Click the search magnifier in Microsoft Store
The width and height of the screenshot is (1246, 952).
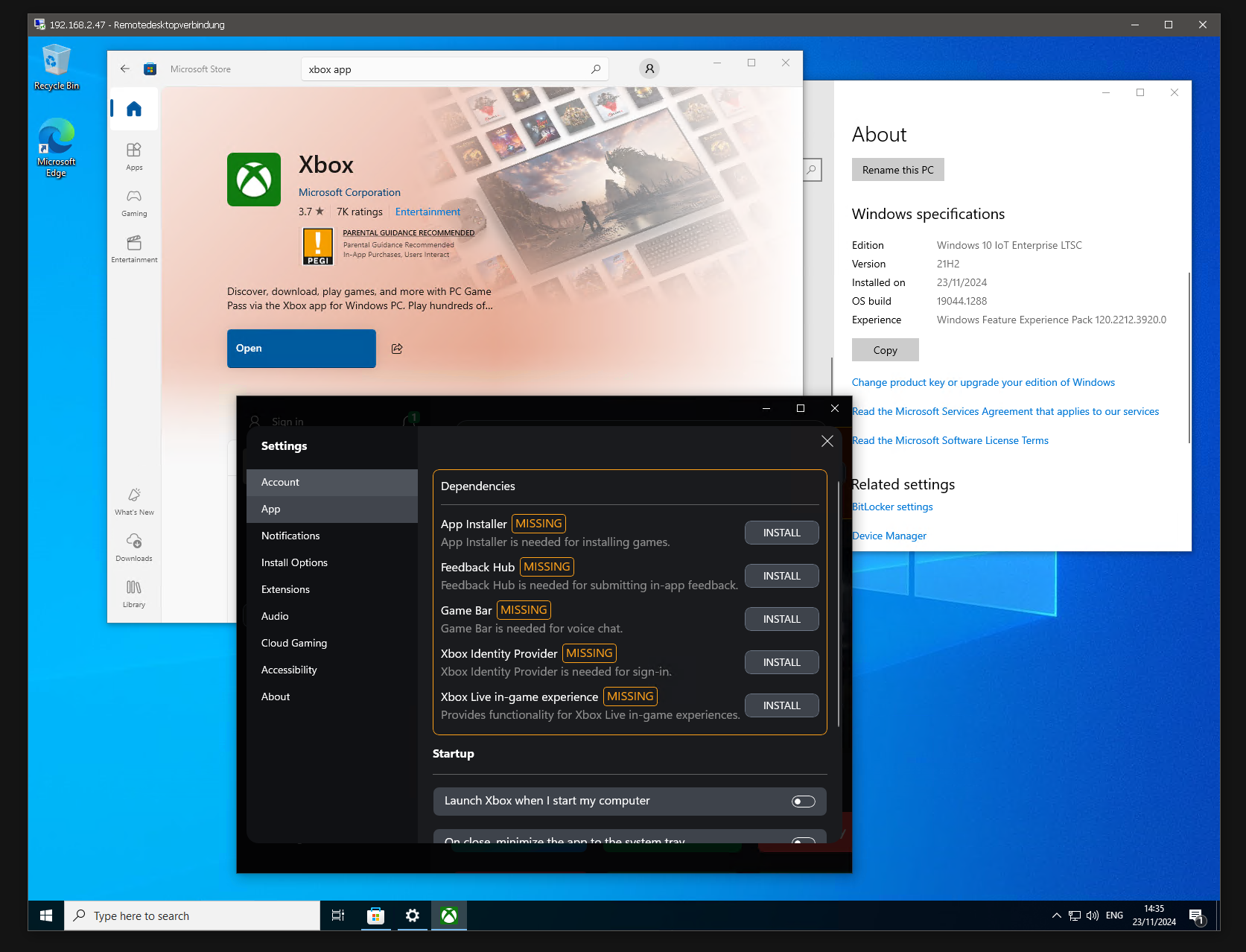(x=595, y=69)
